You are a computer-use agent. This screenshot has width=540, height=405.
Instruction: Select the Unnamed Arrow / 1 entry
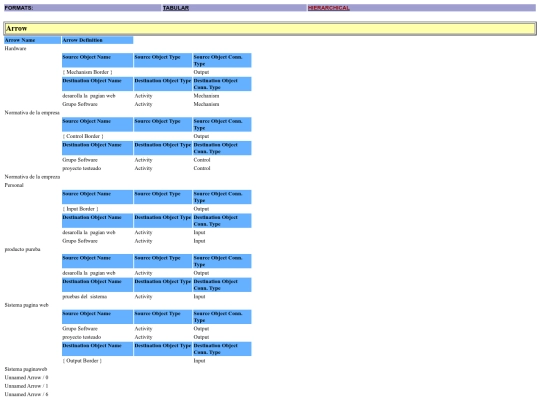27,386
